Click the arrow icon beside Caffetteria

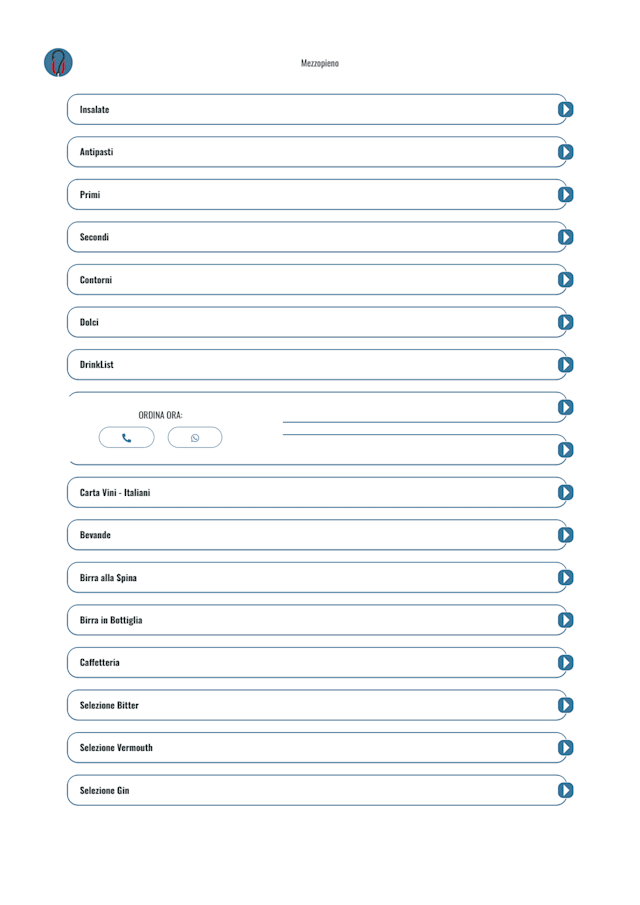[565, 662]
